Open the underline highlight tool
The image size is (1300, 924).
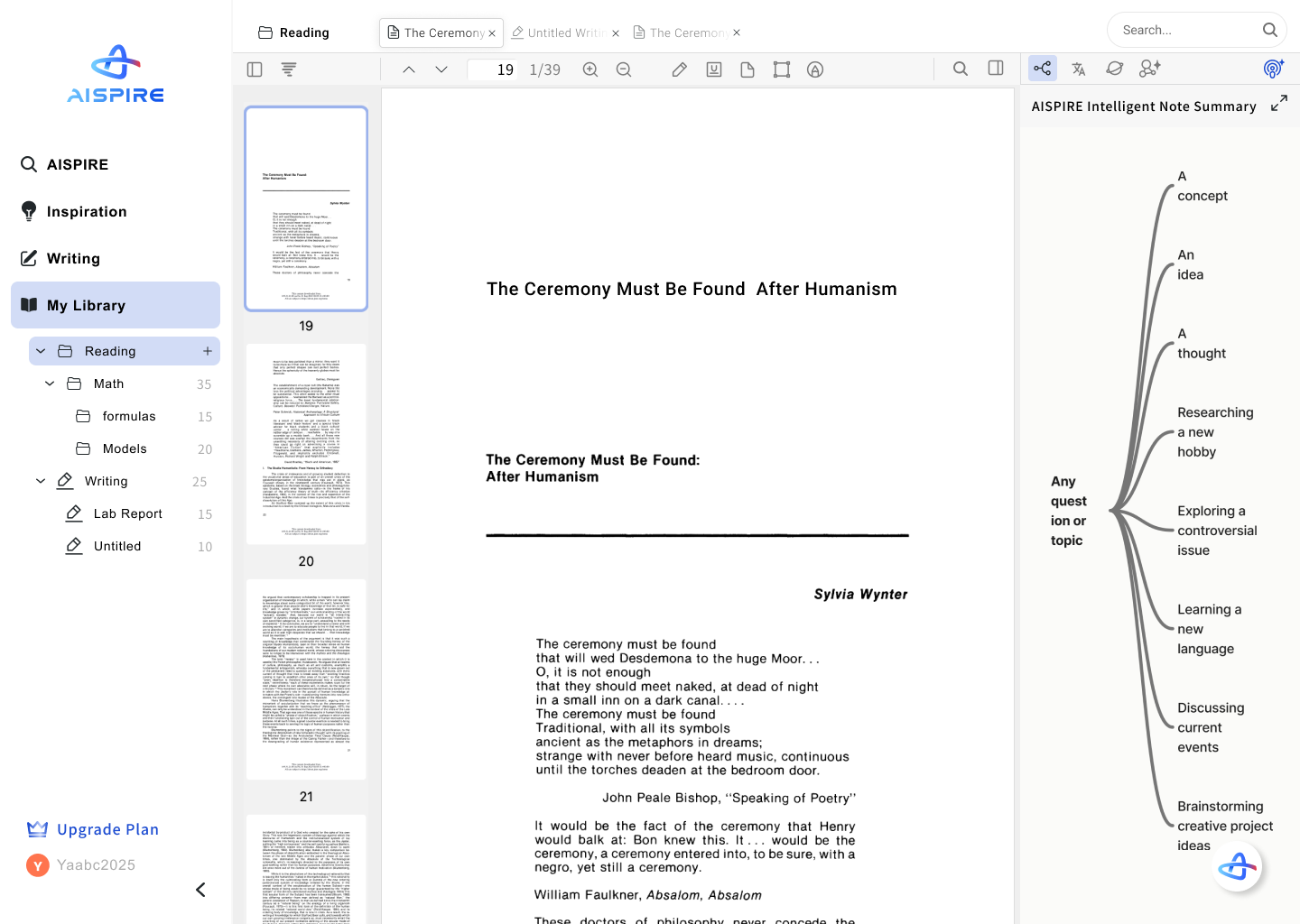click(714, 69)
